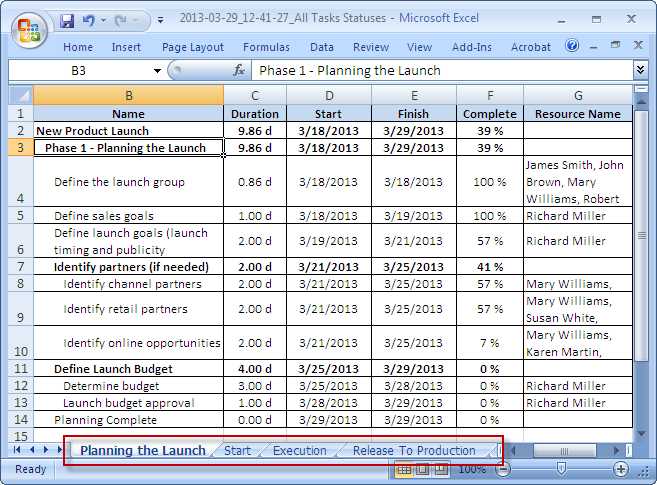
Task: Open the Formulas ribbon tab
Action: pyautogui.click(x=266, y=47)
